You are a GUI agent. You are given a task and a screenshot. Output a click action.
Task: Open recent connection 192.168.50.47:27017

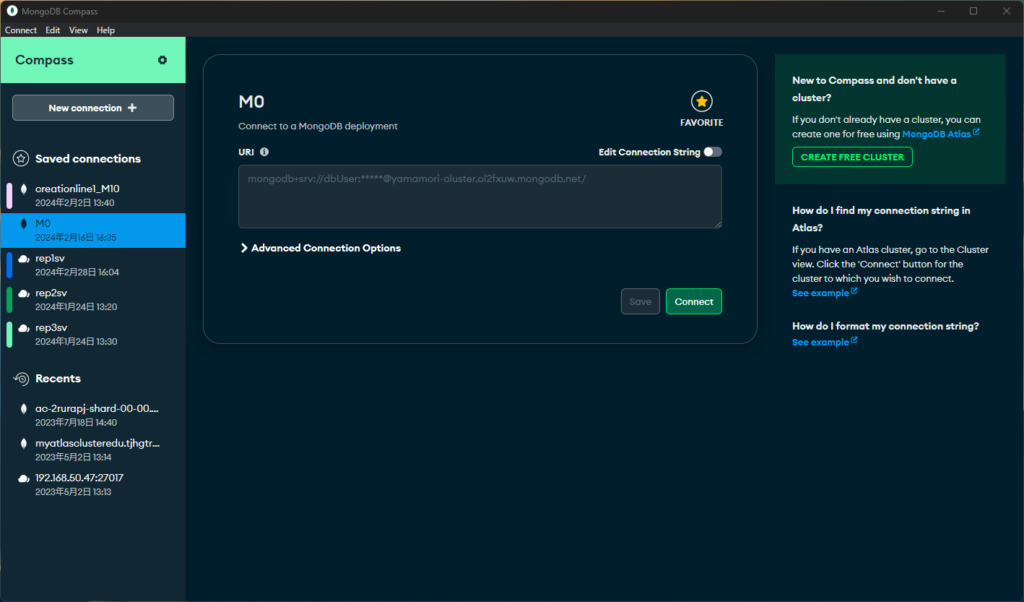93,484
